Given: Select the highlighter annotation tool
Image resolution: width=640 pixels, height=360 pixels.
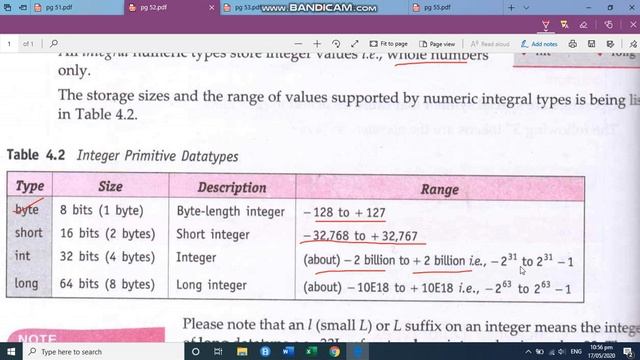Looking at the screenshot, I should point(564,25).
